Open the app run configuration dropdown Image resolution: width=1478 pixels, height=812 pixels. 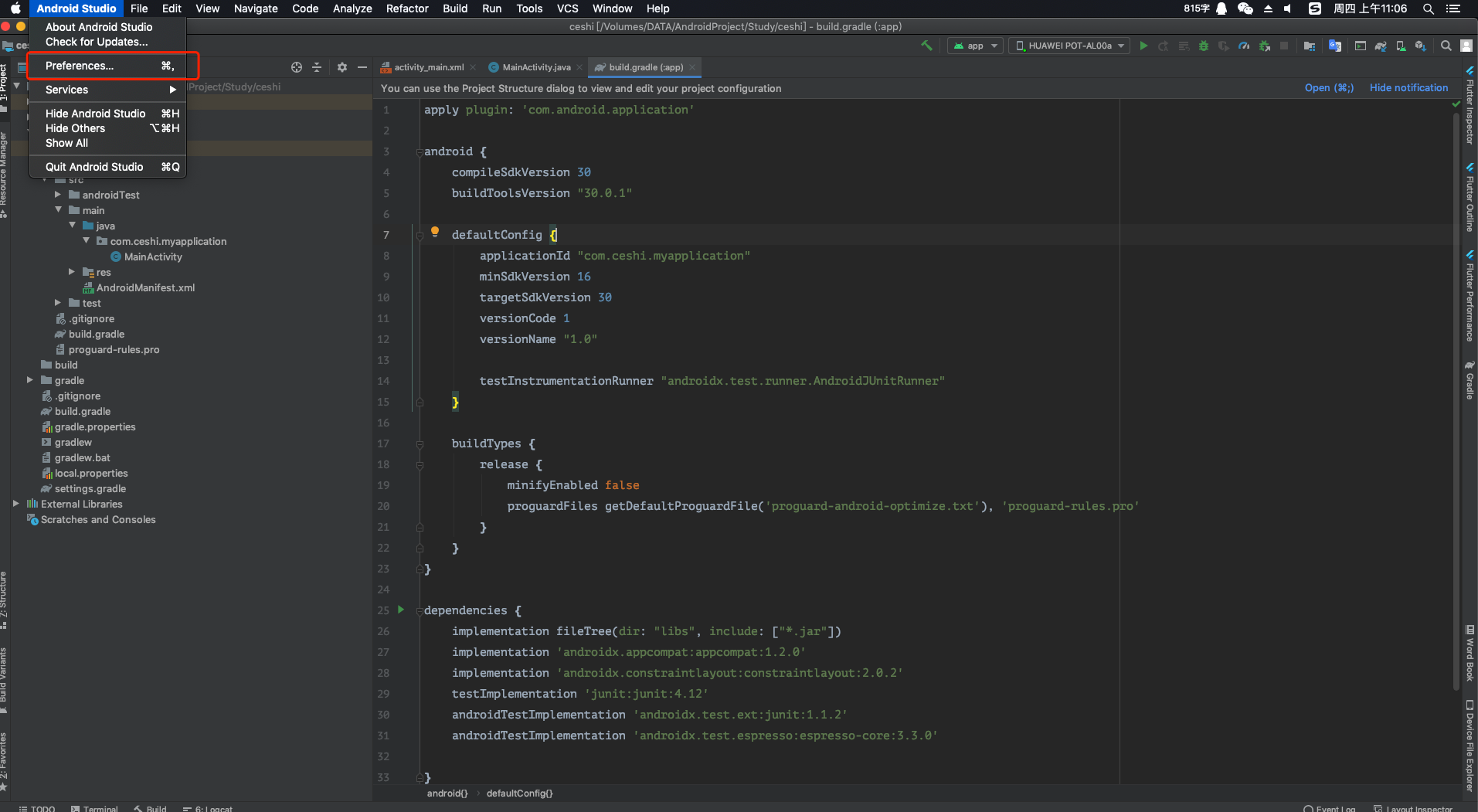974,46
